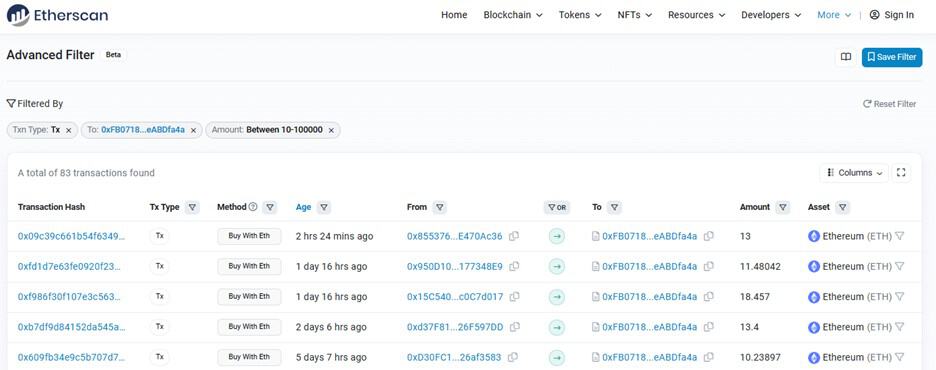
Task: Click the Age column header
Action: 303,207
